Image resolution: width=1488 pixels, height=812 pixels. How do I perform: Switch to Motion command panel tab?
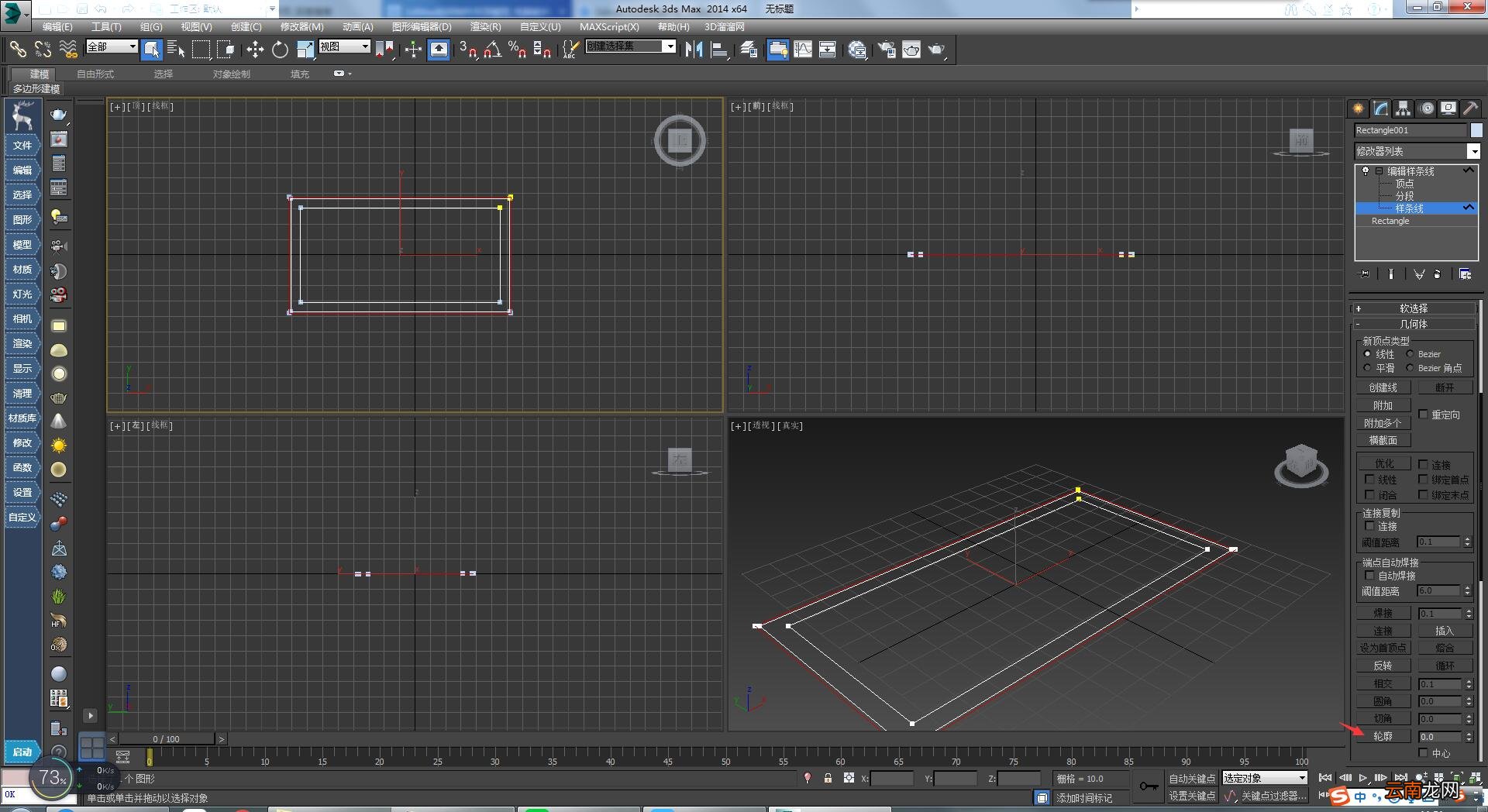[x=1427, y=108]
